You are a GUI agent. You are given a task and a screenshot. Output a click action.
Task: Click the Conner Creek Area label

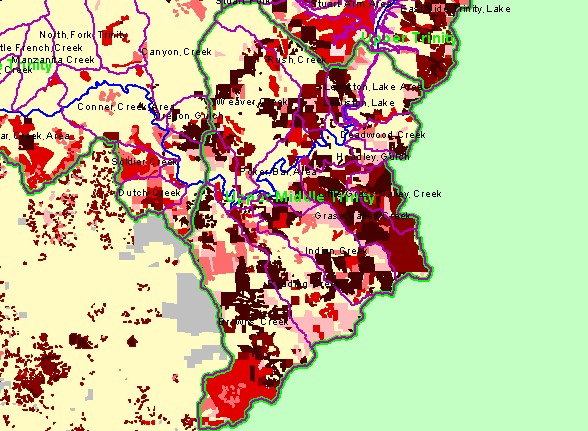(x=126, y=107)
